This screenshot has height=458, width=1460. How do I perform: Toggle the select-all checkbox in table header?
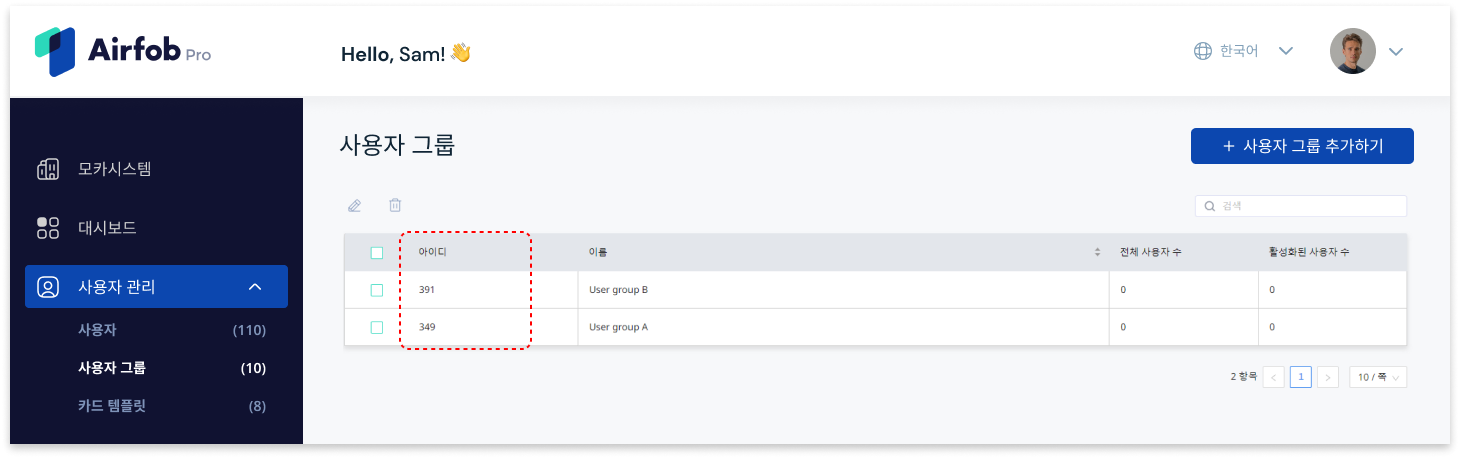coord(377,253)
